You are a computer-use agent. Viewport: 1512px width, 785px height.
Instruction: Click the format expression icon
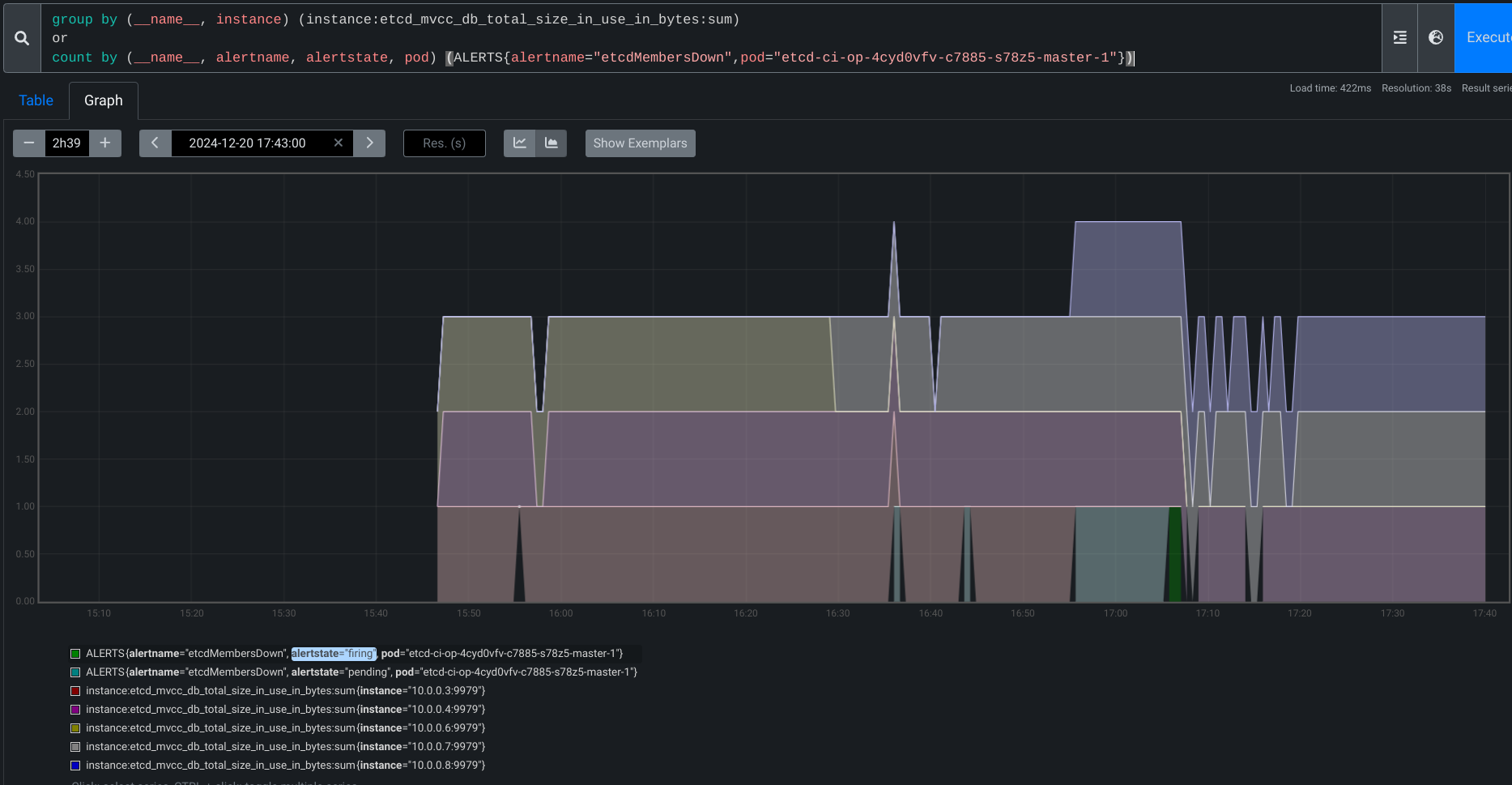(x=1399, y=38)
